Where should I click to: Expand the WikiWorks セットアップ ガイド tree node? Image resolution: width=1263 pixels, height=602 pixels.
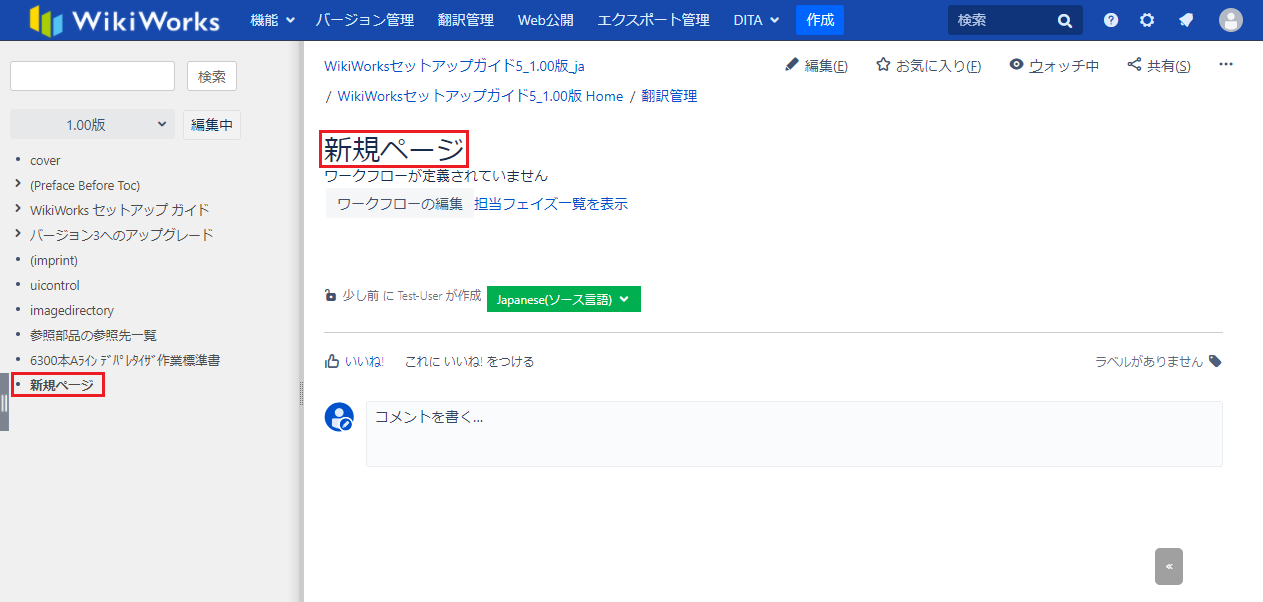point(18,209)
